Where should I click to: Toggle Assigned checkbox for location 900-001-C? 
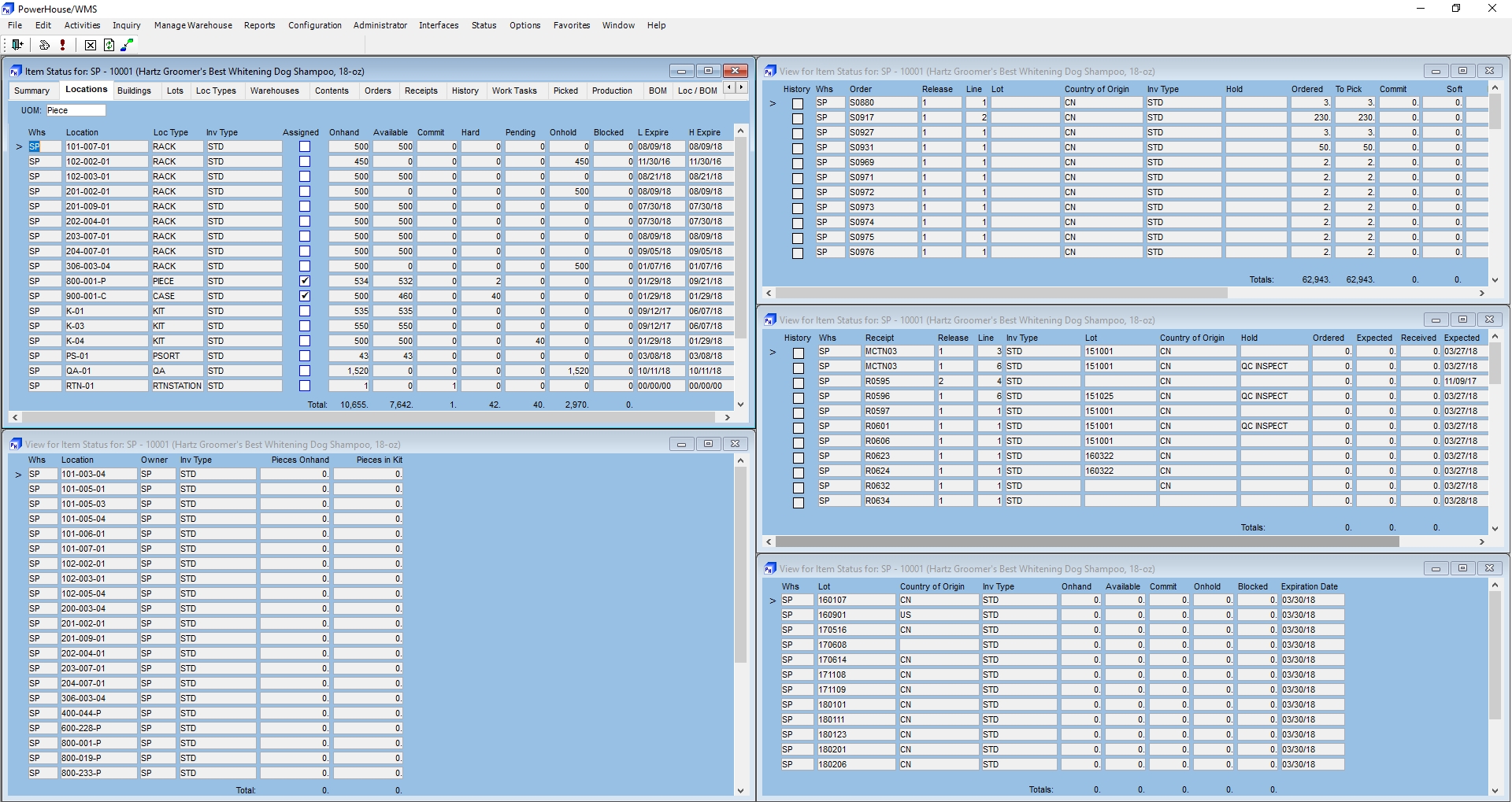click(x=305, y=296)
